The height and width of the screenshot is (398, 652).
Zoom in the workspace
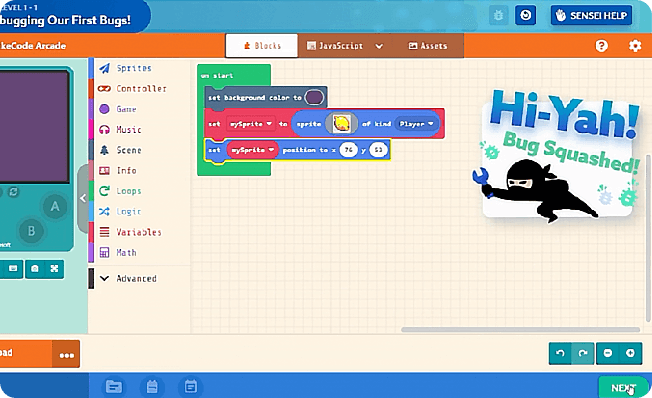coord(630,354)
